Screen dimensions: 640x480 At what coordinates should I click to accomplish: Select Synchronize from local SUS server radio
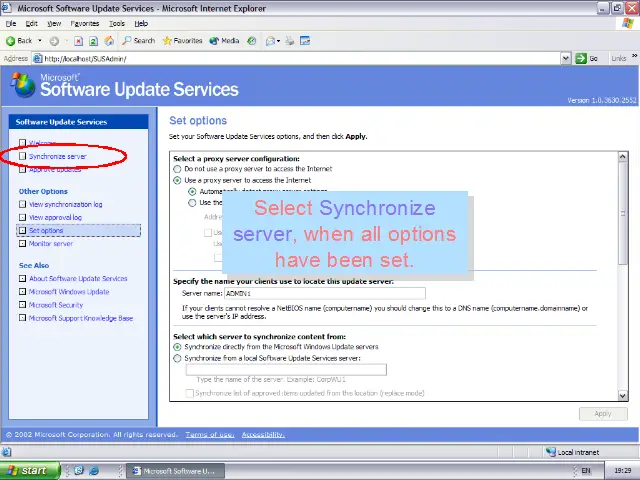[x=177, y=358]
